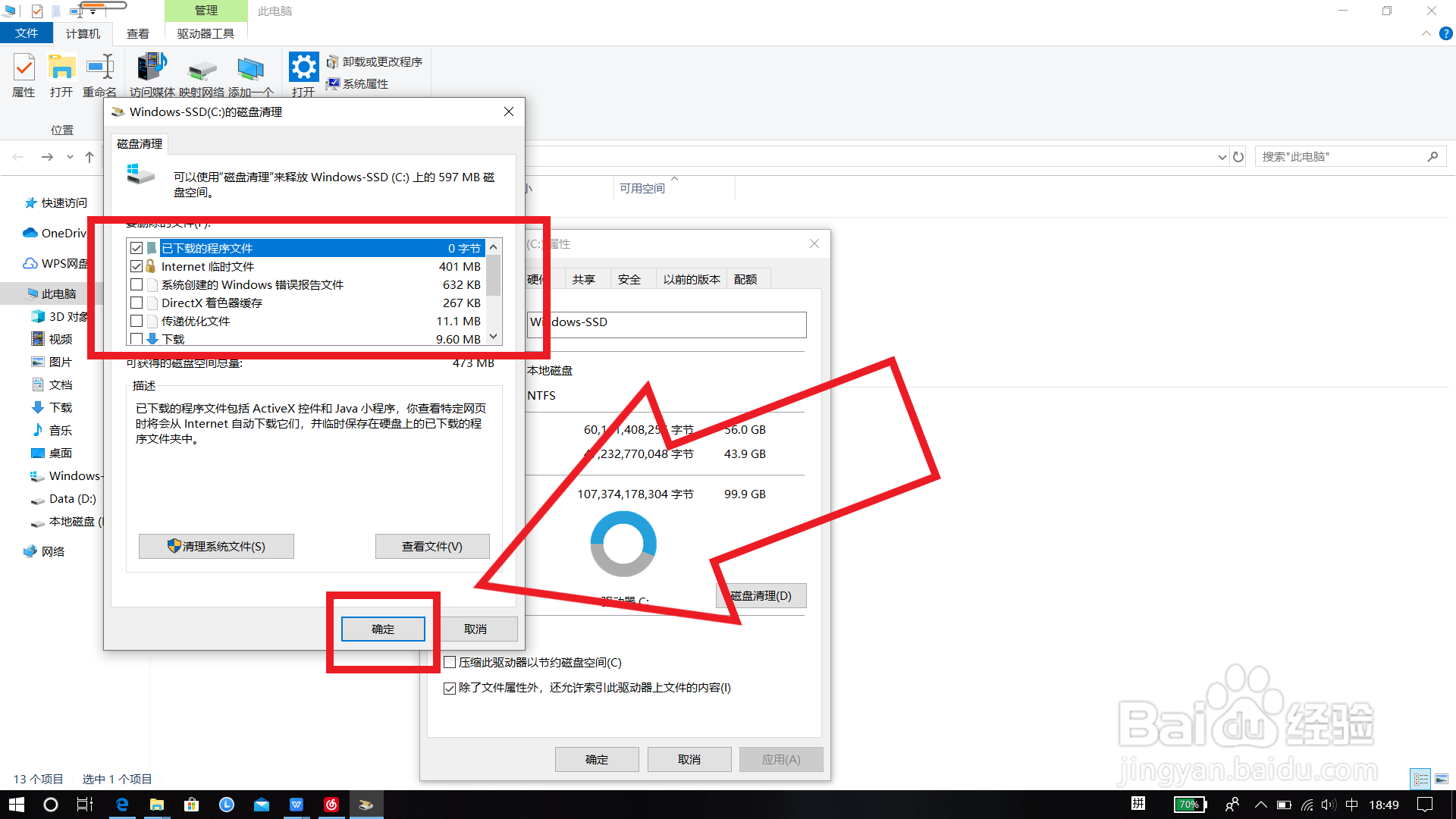Show hidden tray icons chevron
The image size is (1456, 819).
1260,805
